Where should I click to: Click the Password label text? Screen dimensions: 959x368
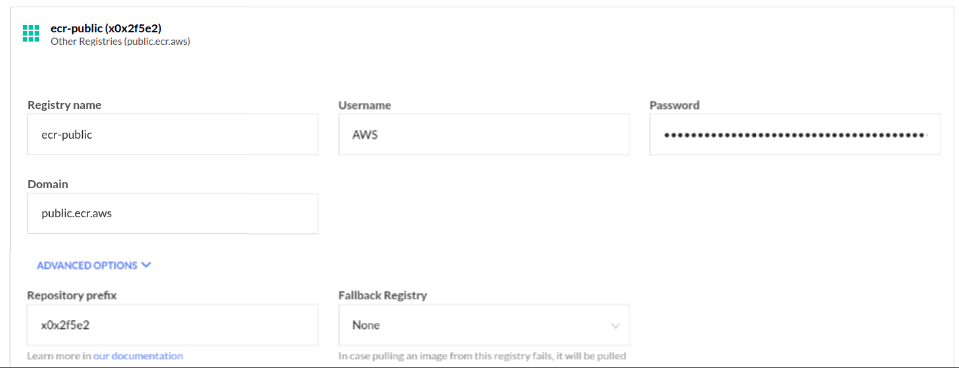point(675,105)
